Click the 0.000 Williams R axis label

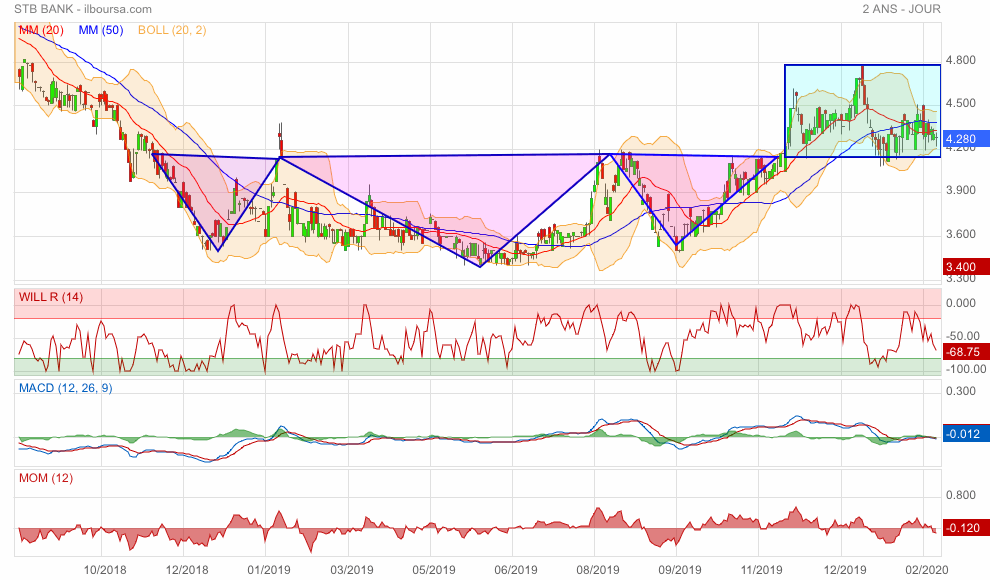(961, 303)
